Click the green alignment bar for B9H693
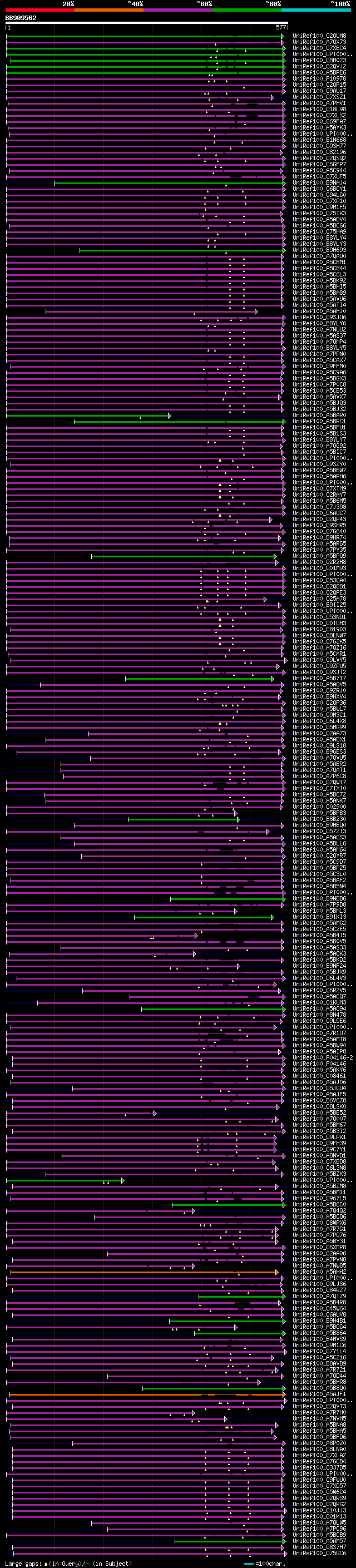 [182, 250]
